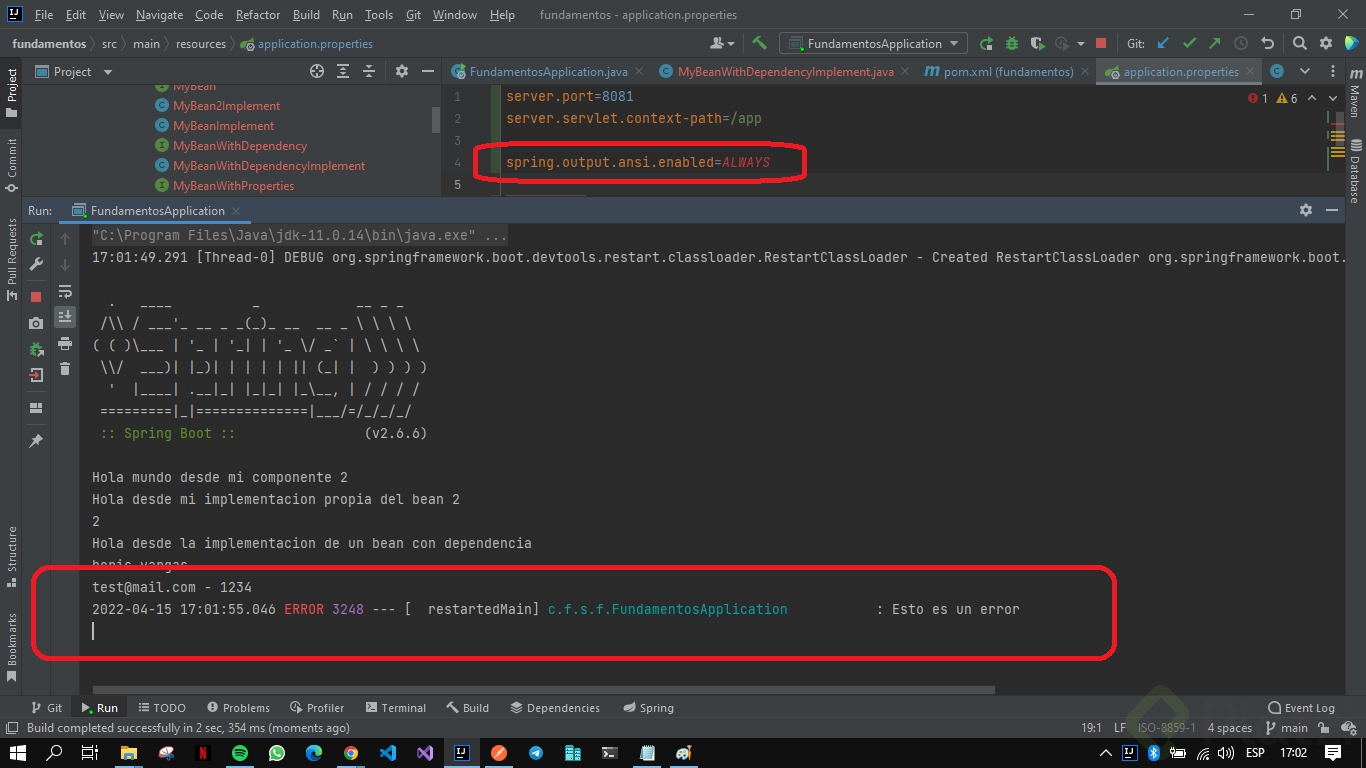Toggle soft-wrap in the Run console

click(x=65, y=291)
